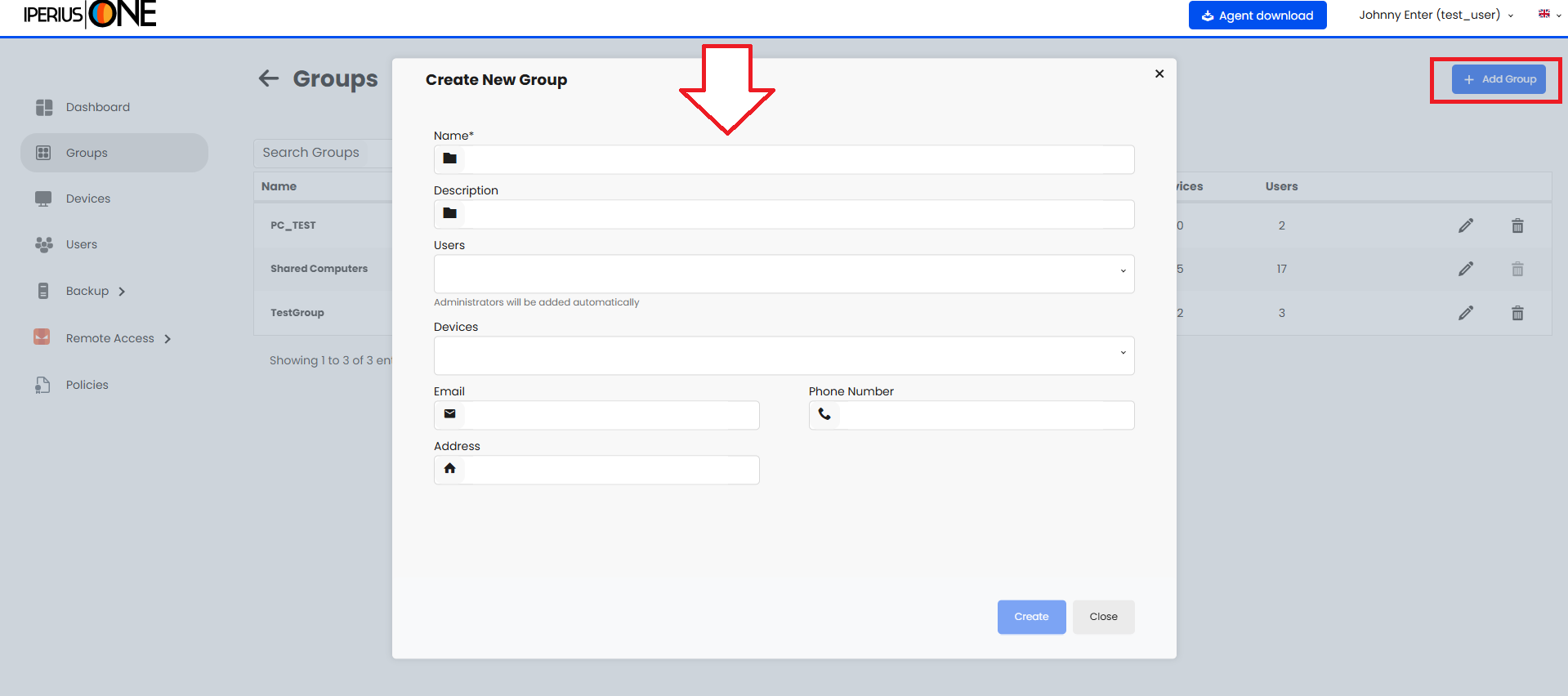The height and width of the screenshot is (696, 1568).
Task: Click the Agent download button
Action: tap(1257, 16)
